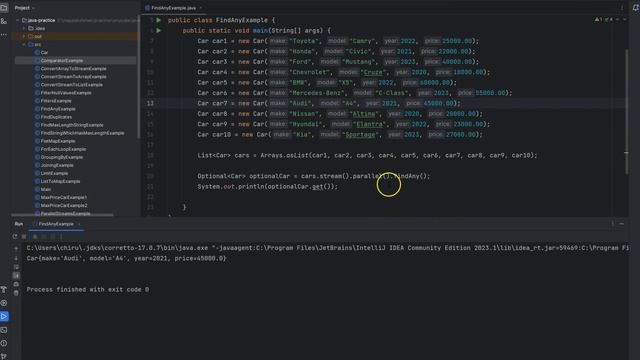Viewport: 640px width, 360px height.
Task: Close the FindAnyExample.java editor tab
Action: 201,8
